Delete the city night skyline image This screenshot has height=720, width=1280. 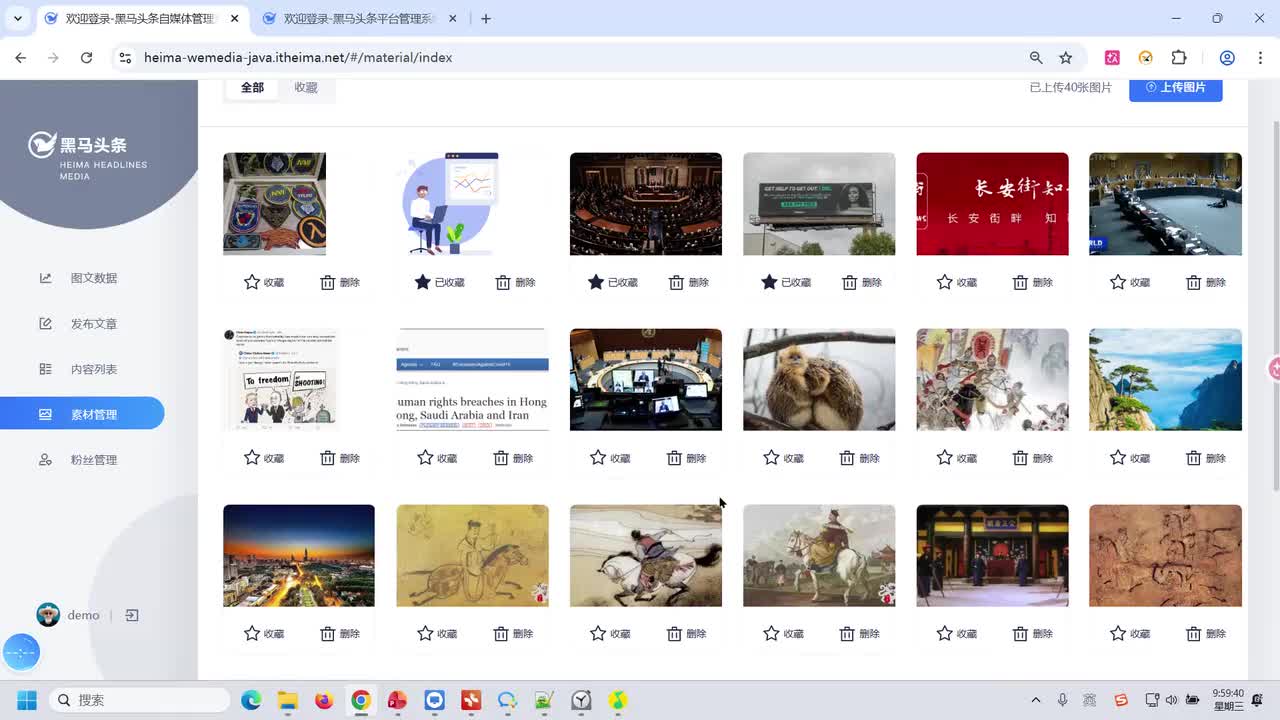point(340,634)
